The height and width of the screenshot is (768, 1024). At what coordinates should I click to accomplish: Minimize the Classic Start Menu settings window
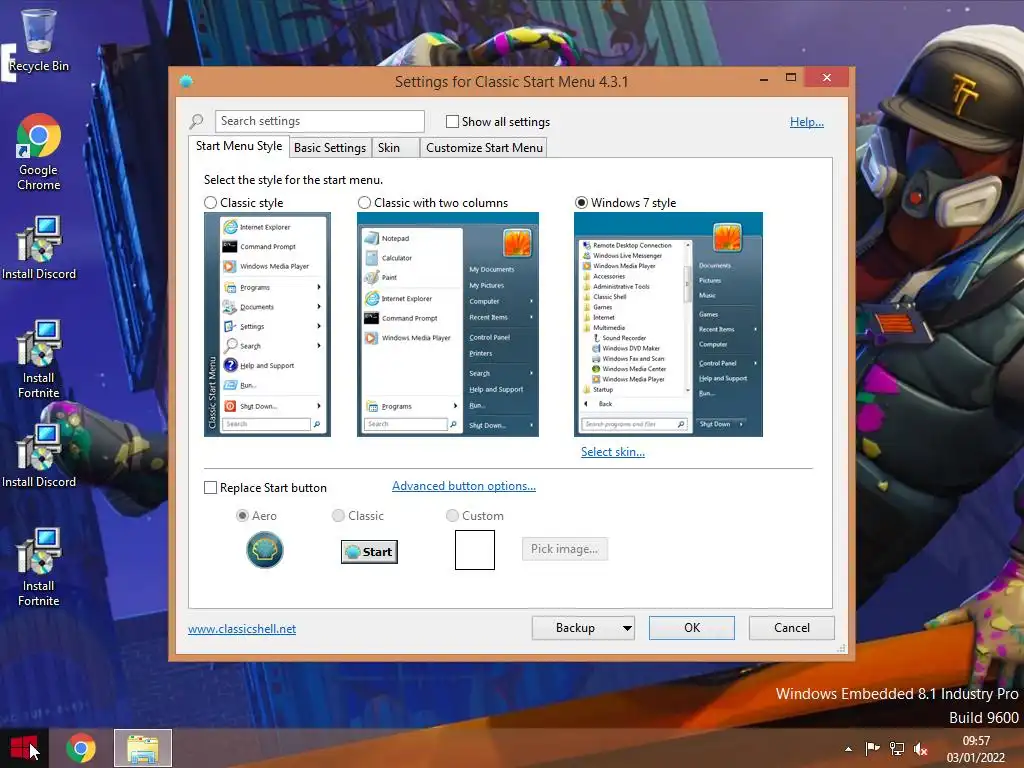(763, 78)
